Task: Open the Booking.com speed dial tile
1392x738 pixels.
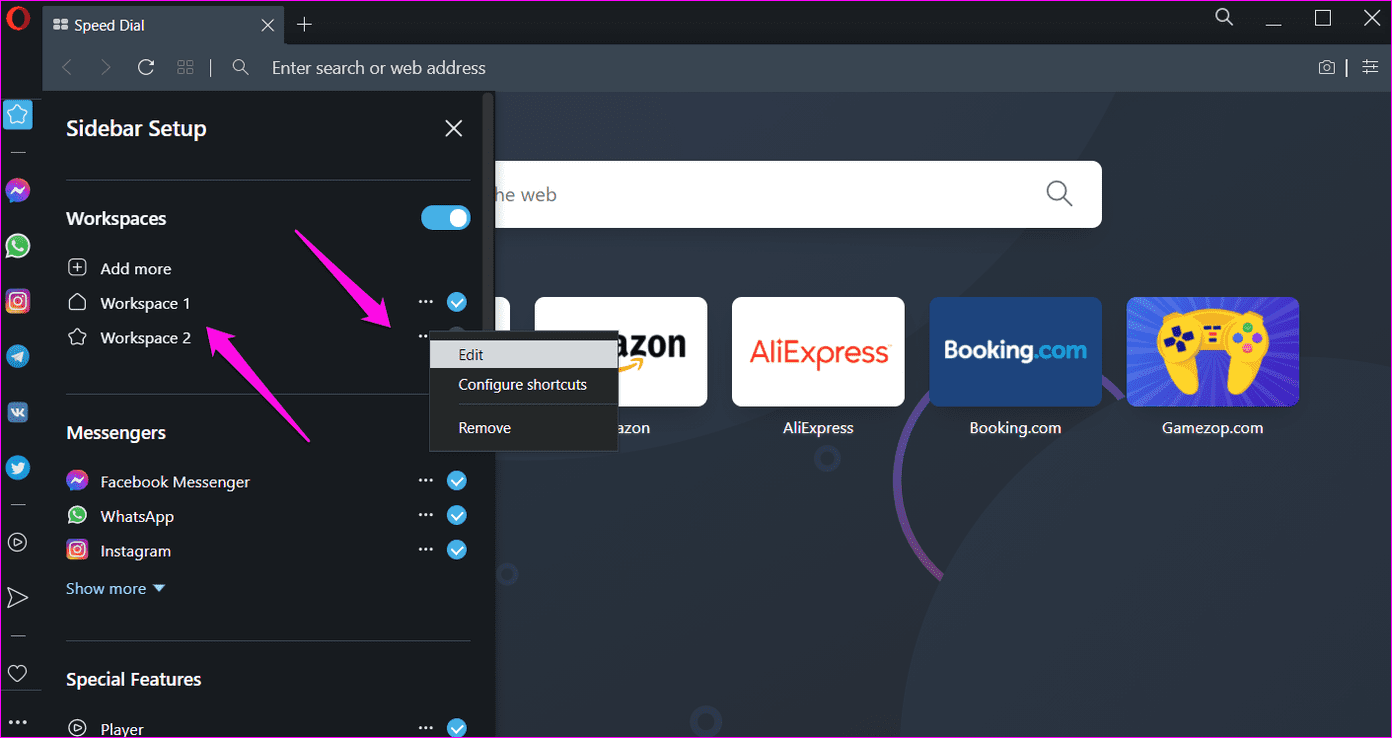Action: [1015, 352]
